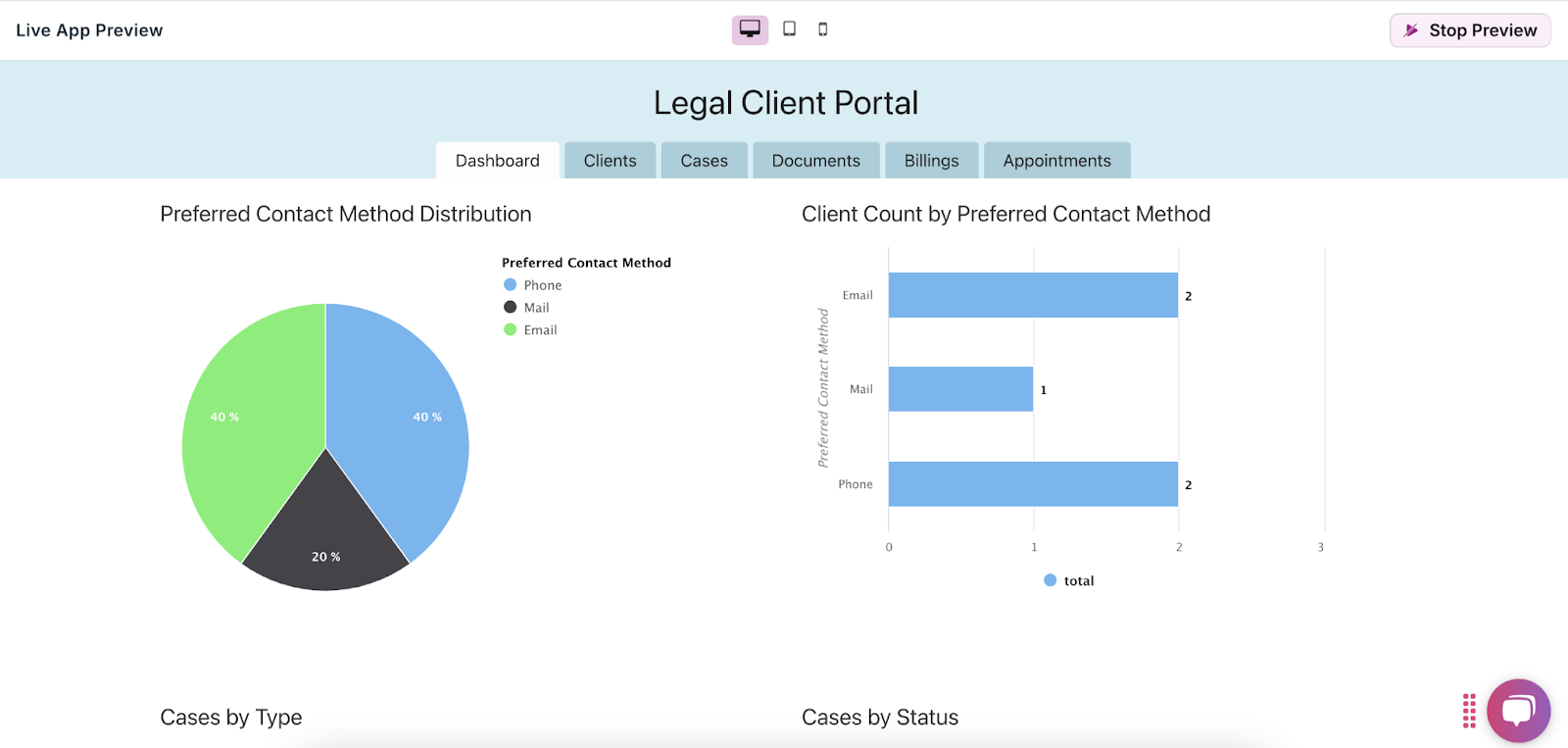Select the Mail bar in bar chart

coord(960,389)
